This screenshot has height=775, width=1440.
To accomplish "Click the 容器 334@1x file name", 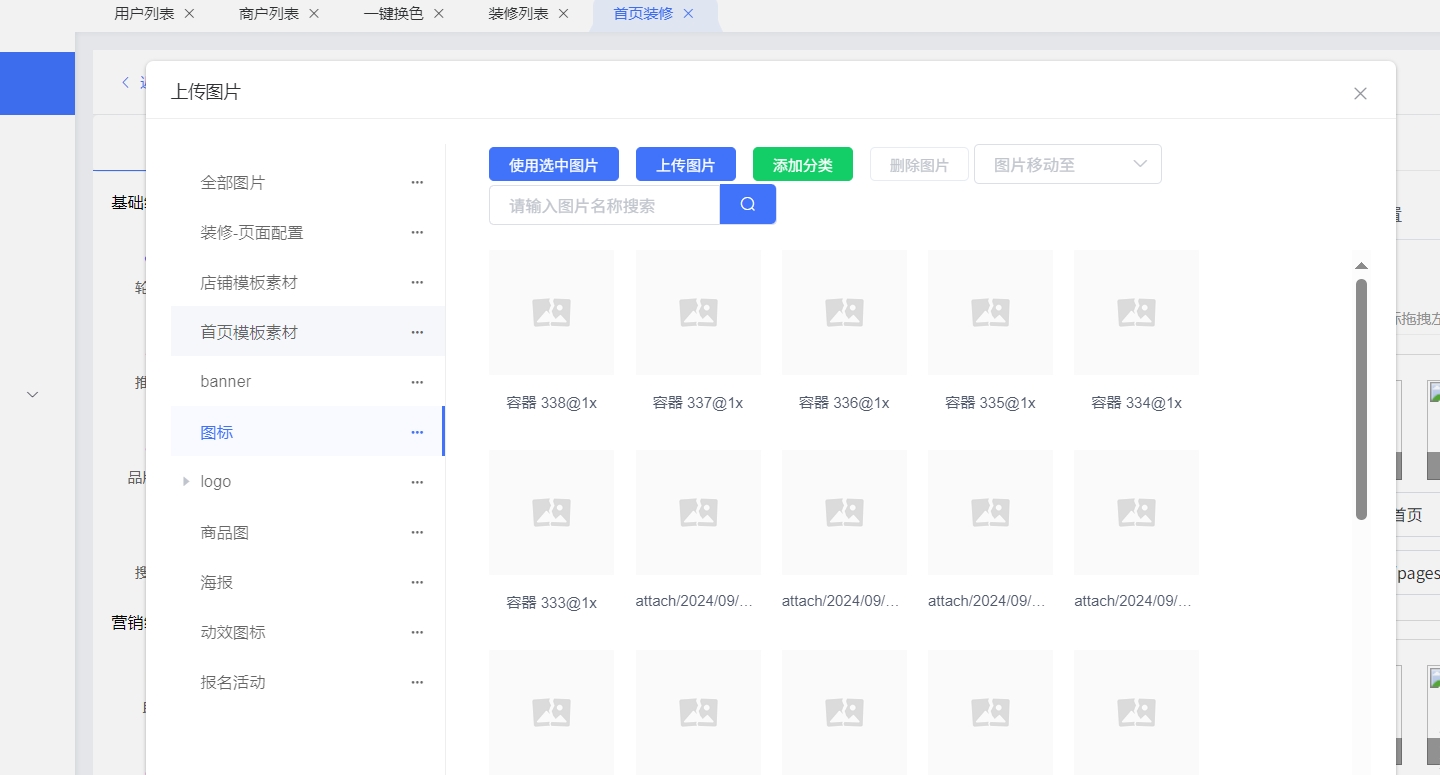I will click(x=1136, y=403).
